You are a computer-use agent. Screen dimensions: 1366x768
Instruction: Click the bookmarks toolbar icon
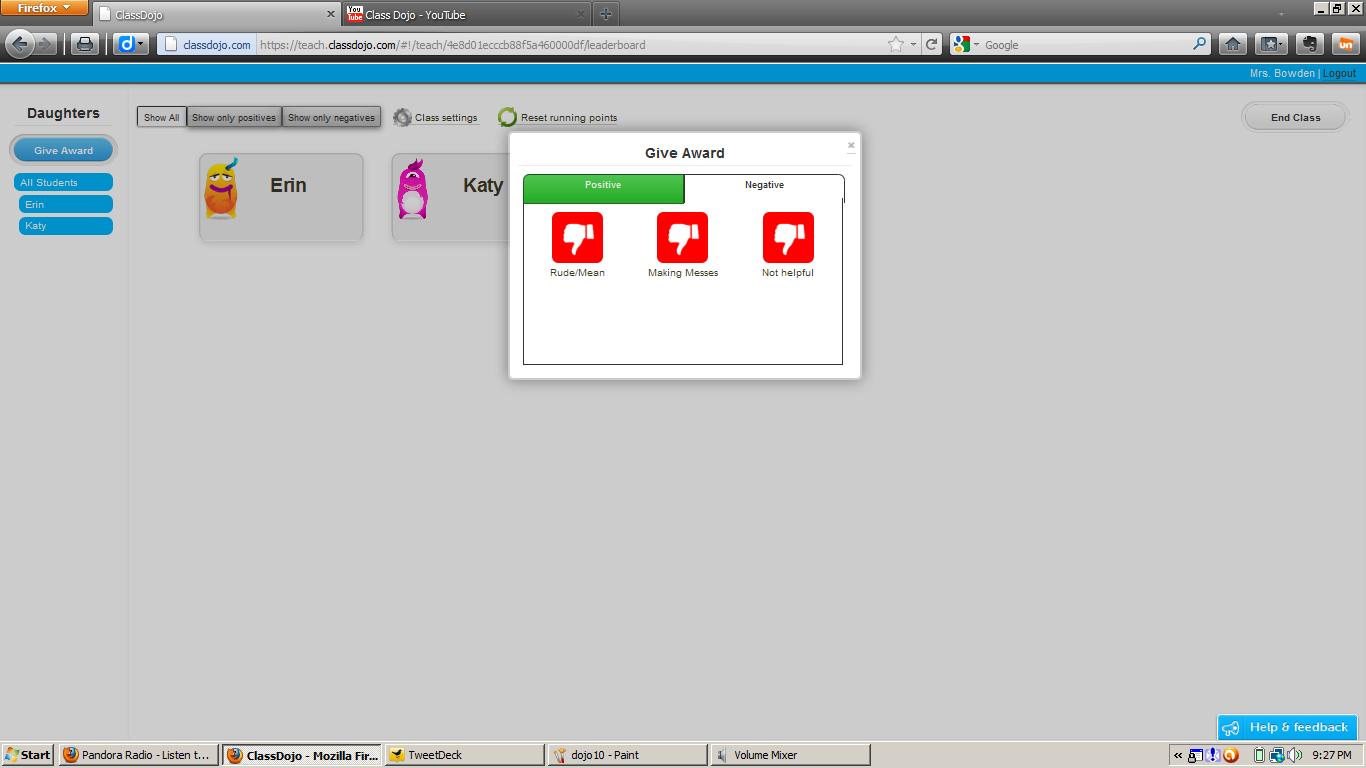pyautogui.click(x=1271, y=44)
